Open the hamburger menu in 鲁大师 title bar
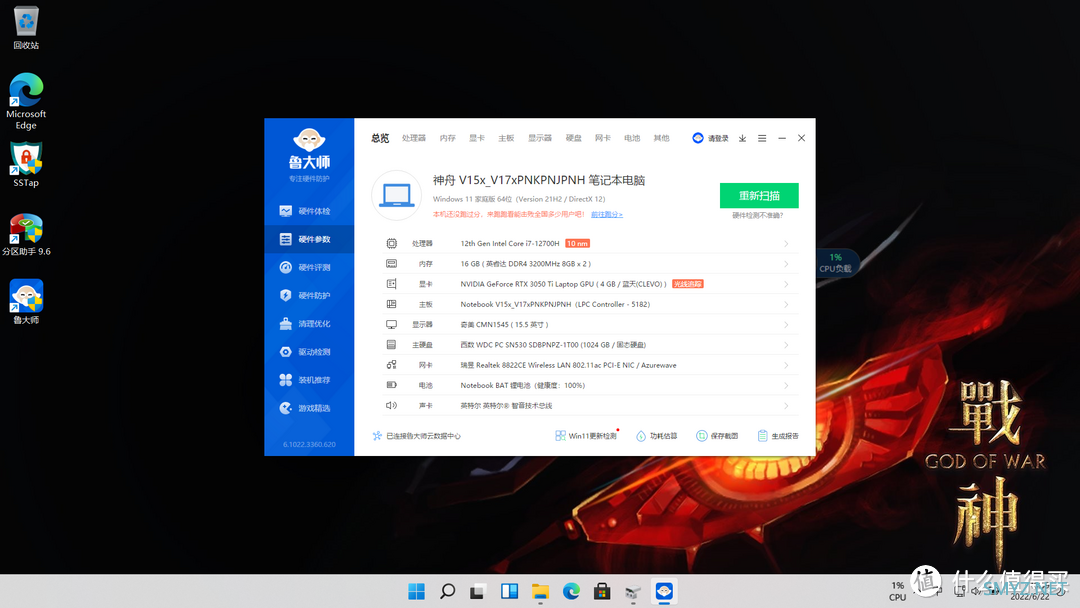Viewport: 1080px width, 608px height. [x=762, y=138]
